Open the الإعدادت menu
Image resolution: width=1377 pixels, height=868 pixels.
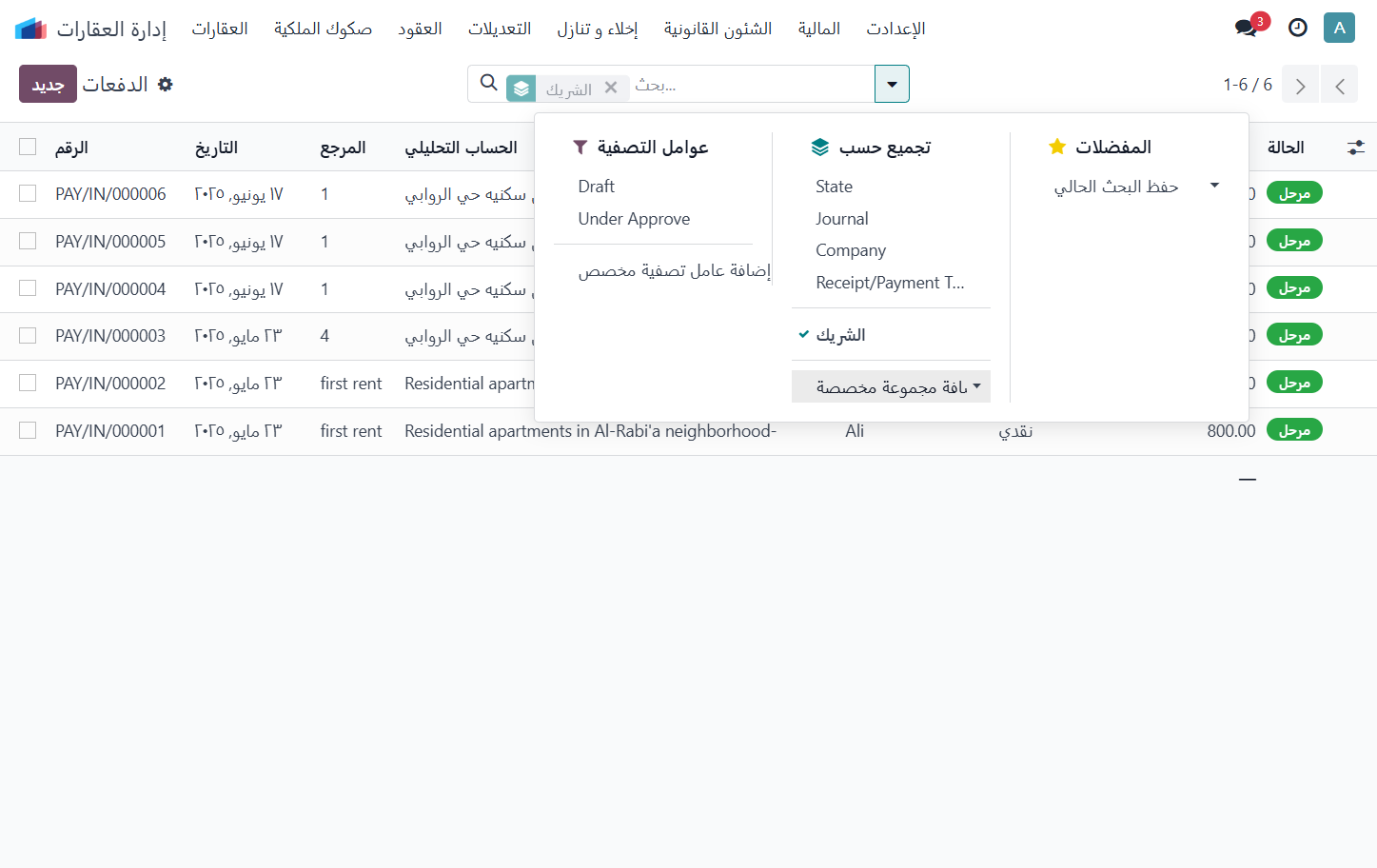click(x=895, y=29)
